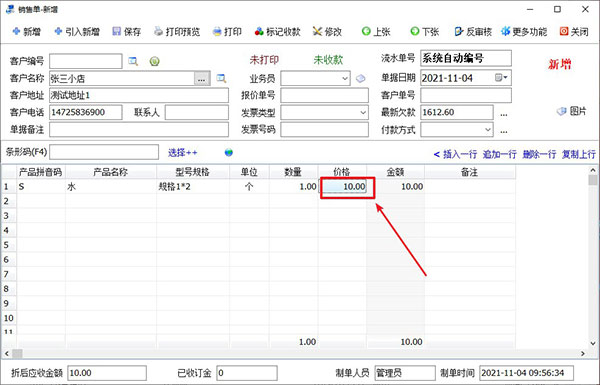Click the 折后应收金额 field
Image resolution: width=600 pixels, height=385 pixels.
[x=107, y=373]
